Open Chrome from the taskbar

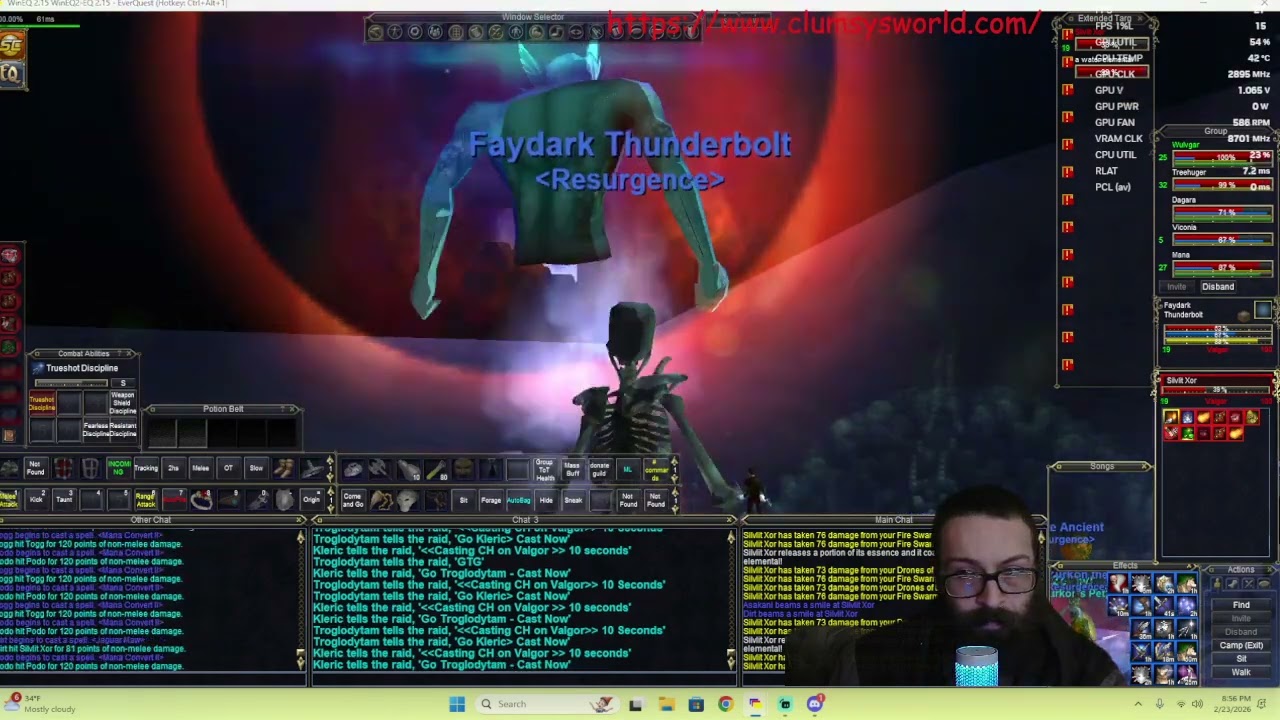coord(726,704)
